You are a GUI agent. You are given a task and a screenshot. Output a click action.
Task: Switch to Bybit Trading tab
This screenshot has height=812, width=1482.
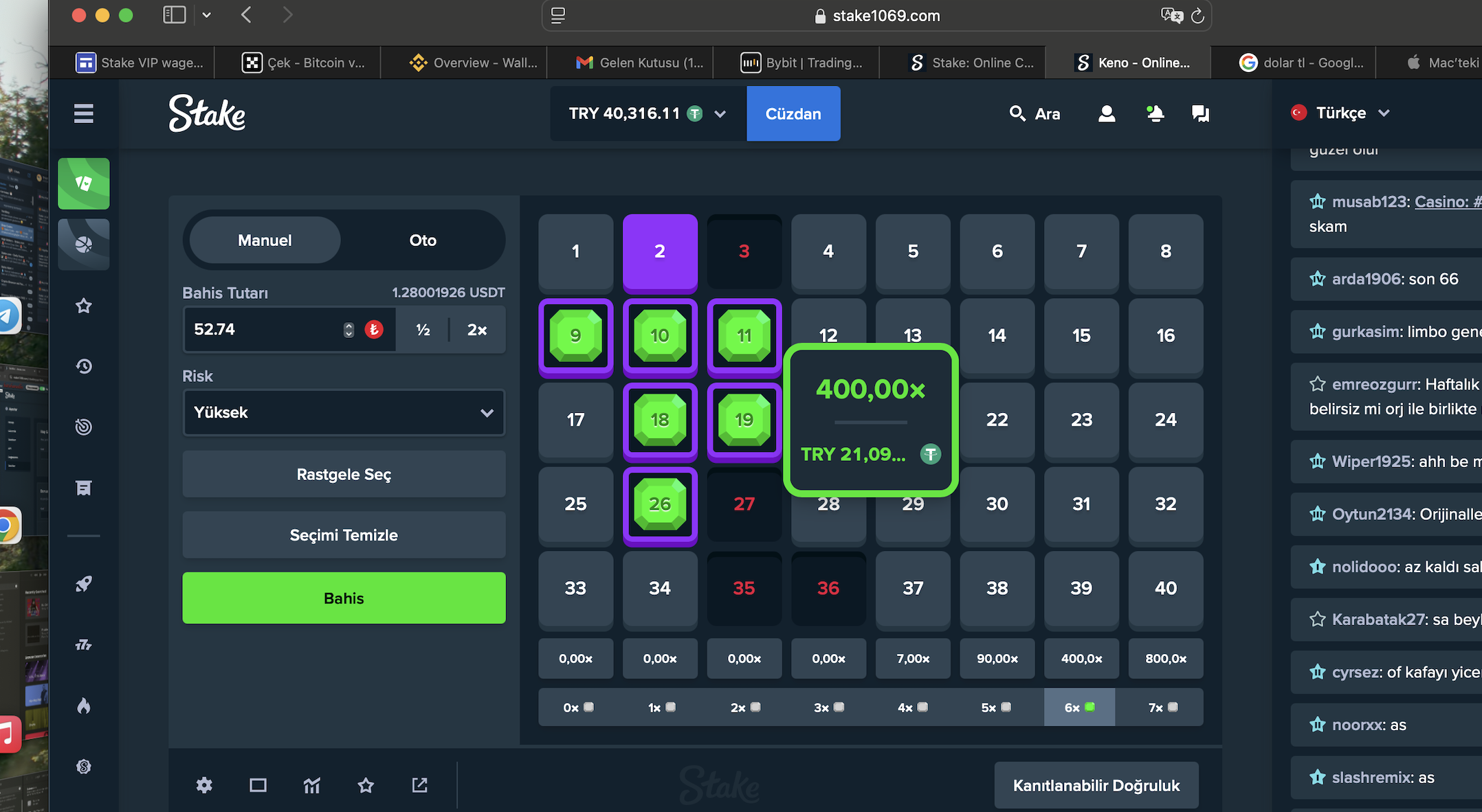point(801,63)
